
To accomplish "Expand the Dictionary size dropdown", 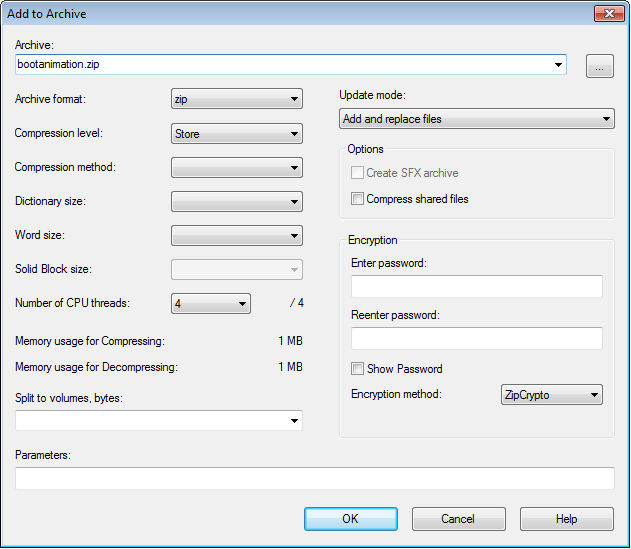I will (237, 201).
